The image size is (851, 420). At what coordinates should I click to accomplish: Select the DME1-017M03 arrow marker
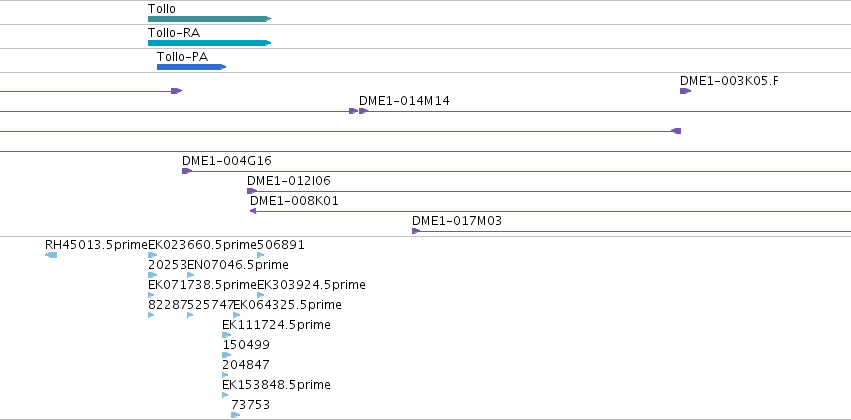tap(416, 231)
